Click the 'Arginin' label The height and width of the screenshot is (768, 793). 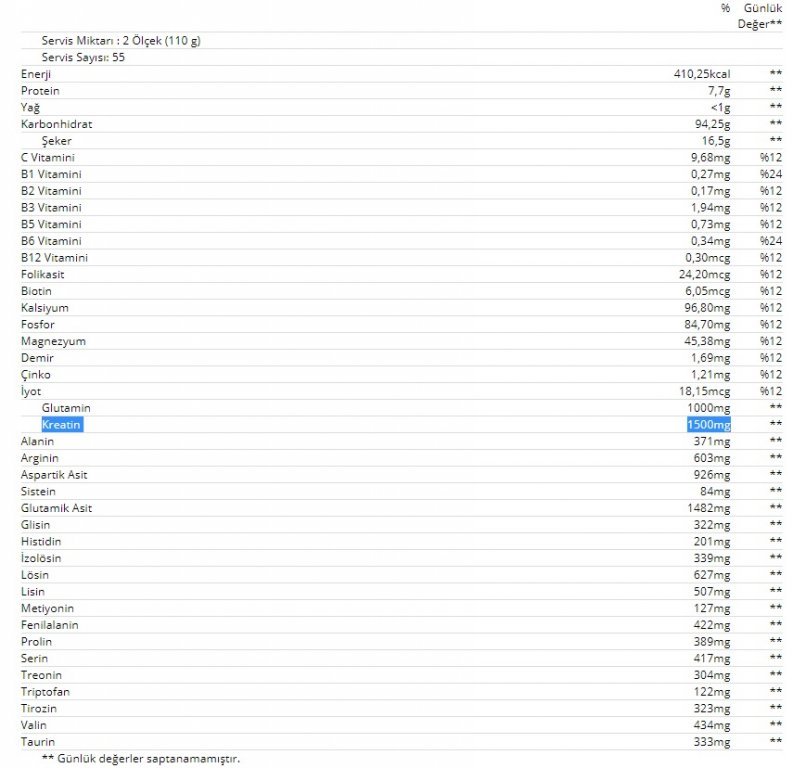[39, 458]
